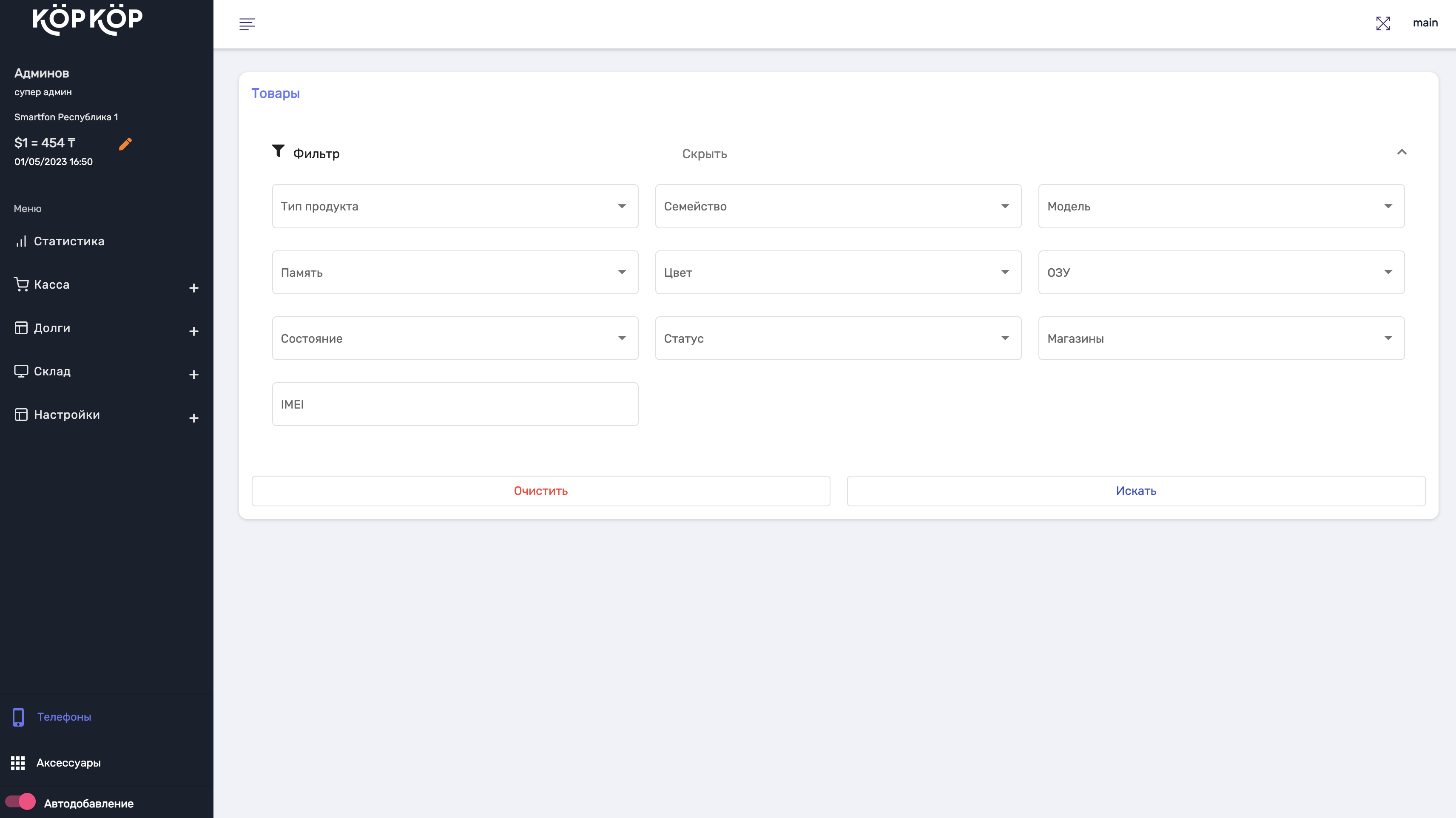This screenshot has width=1456, height=818.
Task: Click the Очистить button
Action: (x=540, y=491)
